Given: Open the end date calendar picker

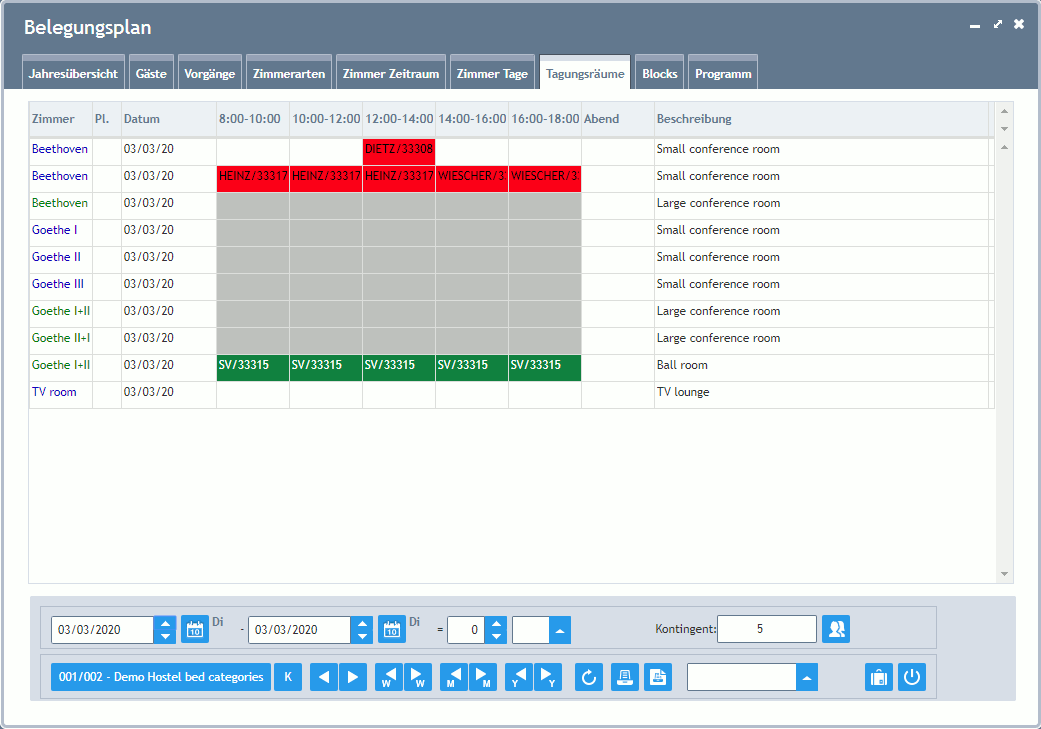Looking at the screenshot, I should click(x=392, y=629).
